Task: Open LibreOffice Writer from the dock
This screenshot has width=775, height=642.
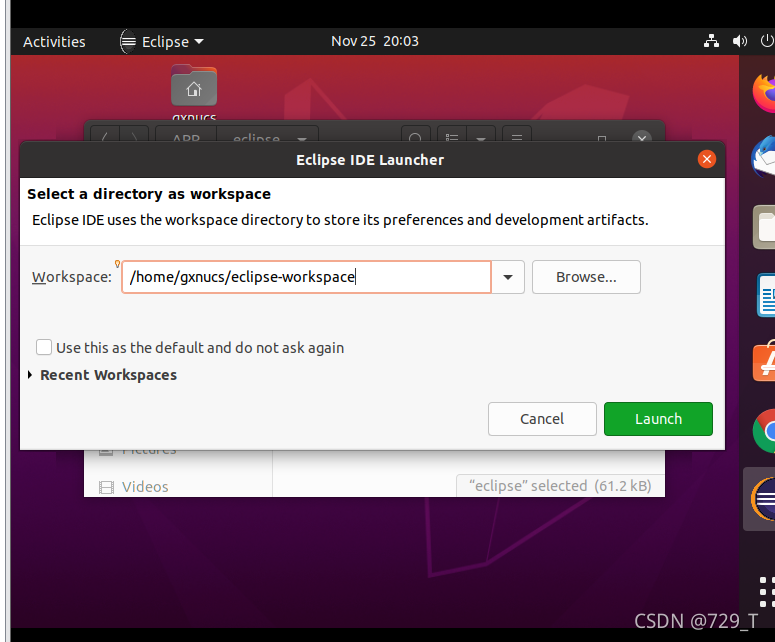Action: (x=766, y=295)
